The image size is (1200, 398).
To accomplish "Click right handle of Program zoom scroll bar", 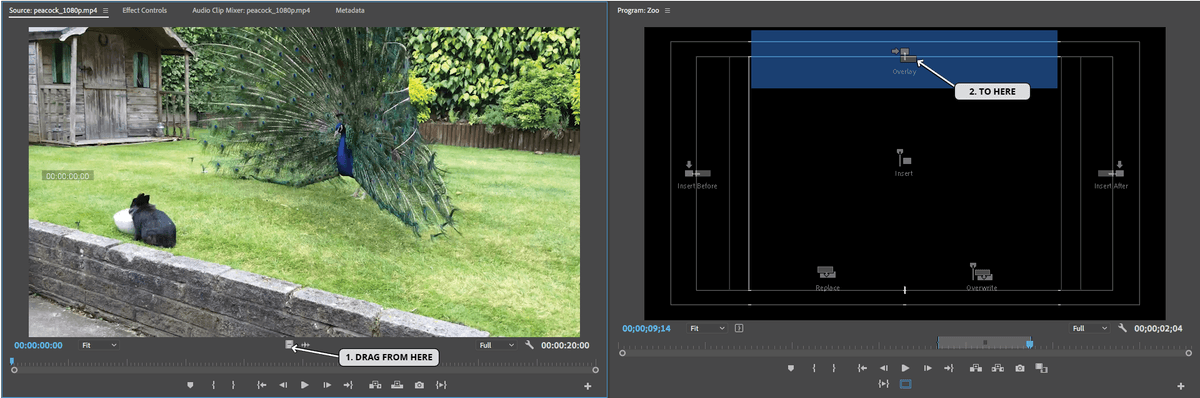I will pos(1189,353).
